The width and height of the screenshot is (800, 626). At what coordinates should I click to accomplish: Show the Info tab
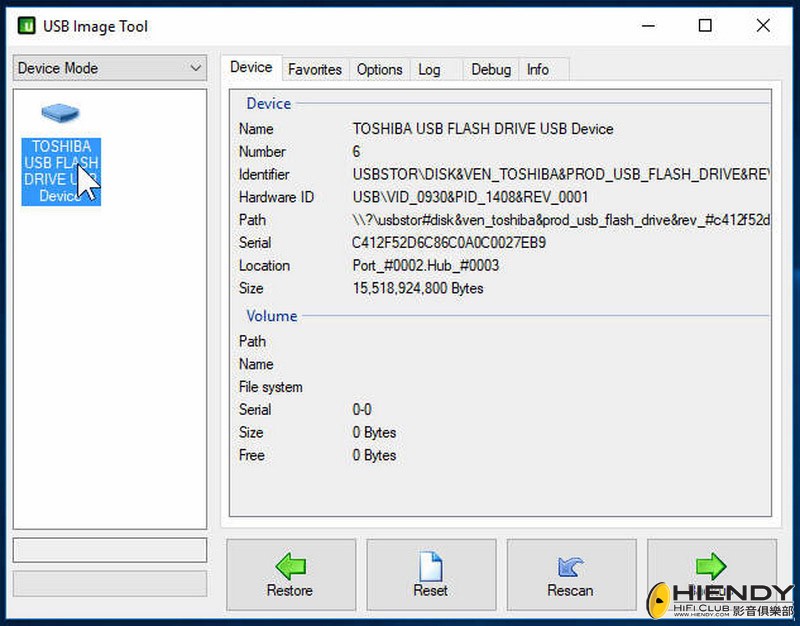click(538, 70)
